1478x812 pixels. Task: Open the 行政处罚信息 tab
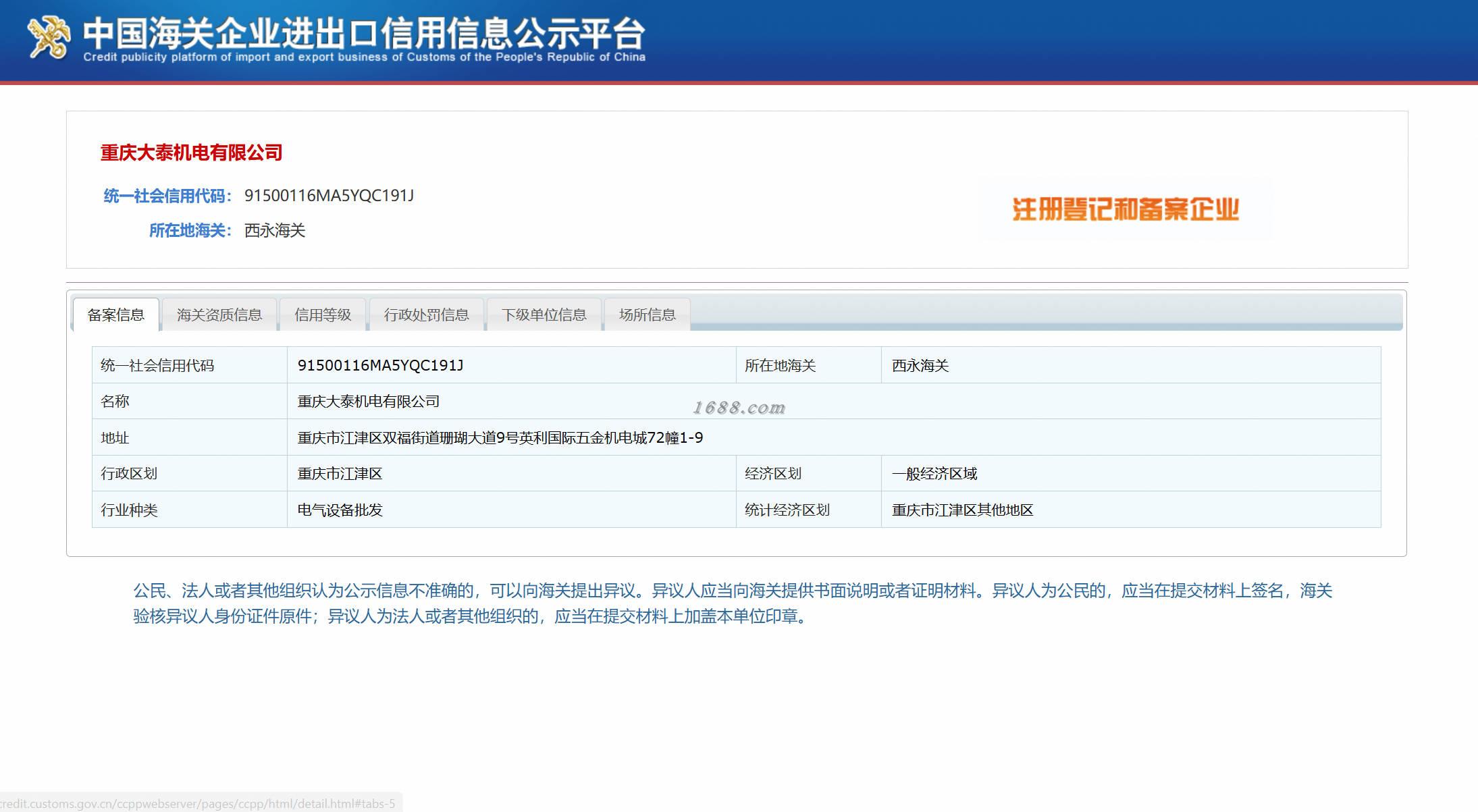coord(426,315)
